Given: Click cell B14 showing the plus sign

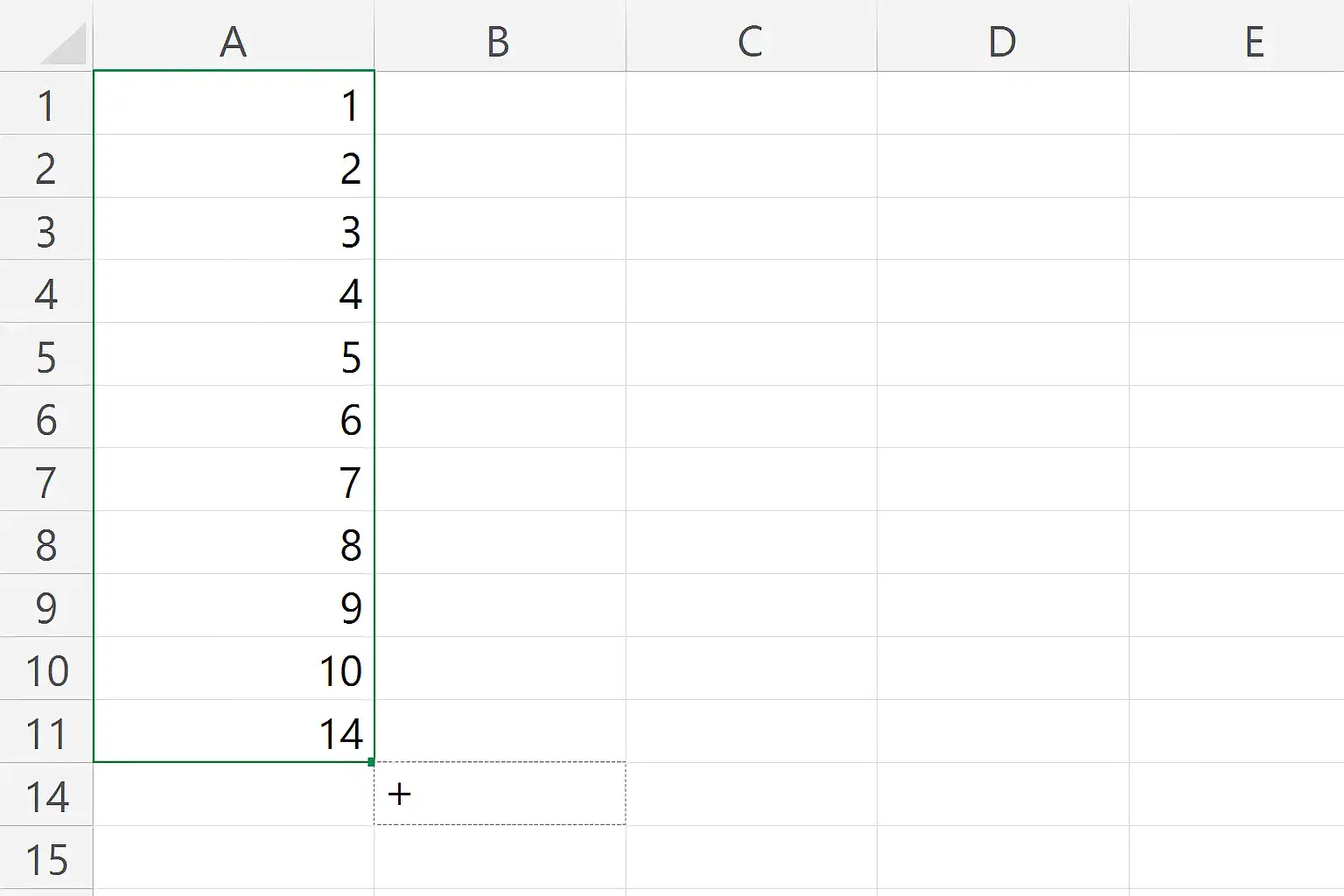Looking at the screenshot, I should point(499,794).
